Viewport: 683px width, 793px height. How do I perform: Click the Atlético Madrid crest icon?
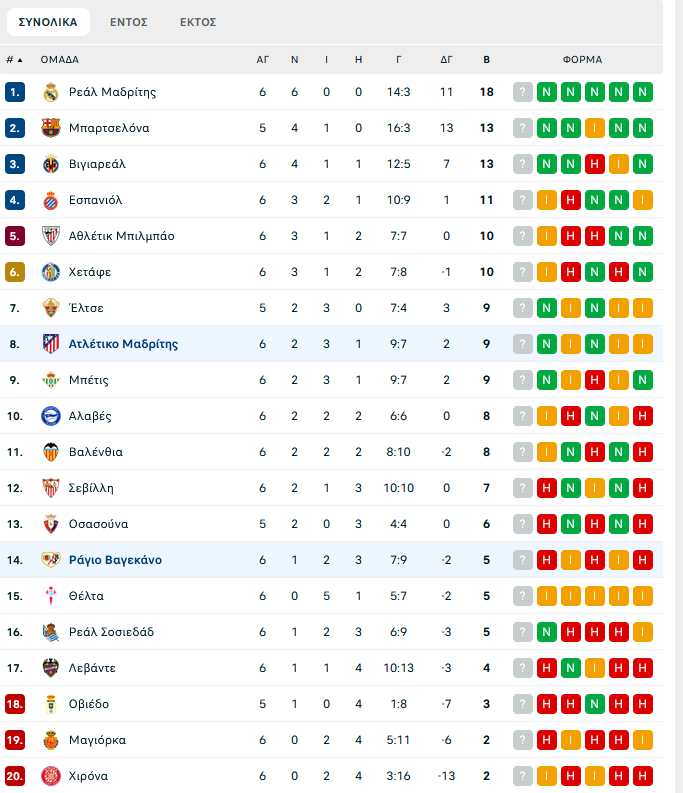tap(51, 344)
